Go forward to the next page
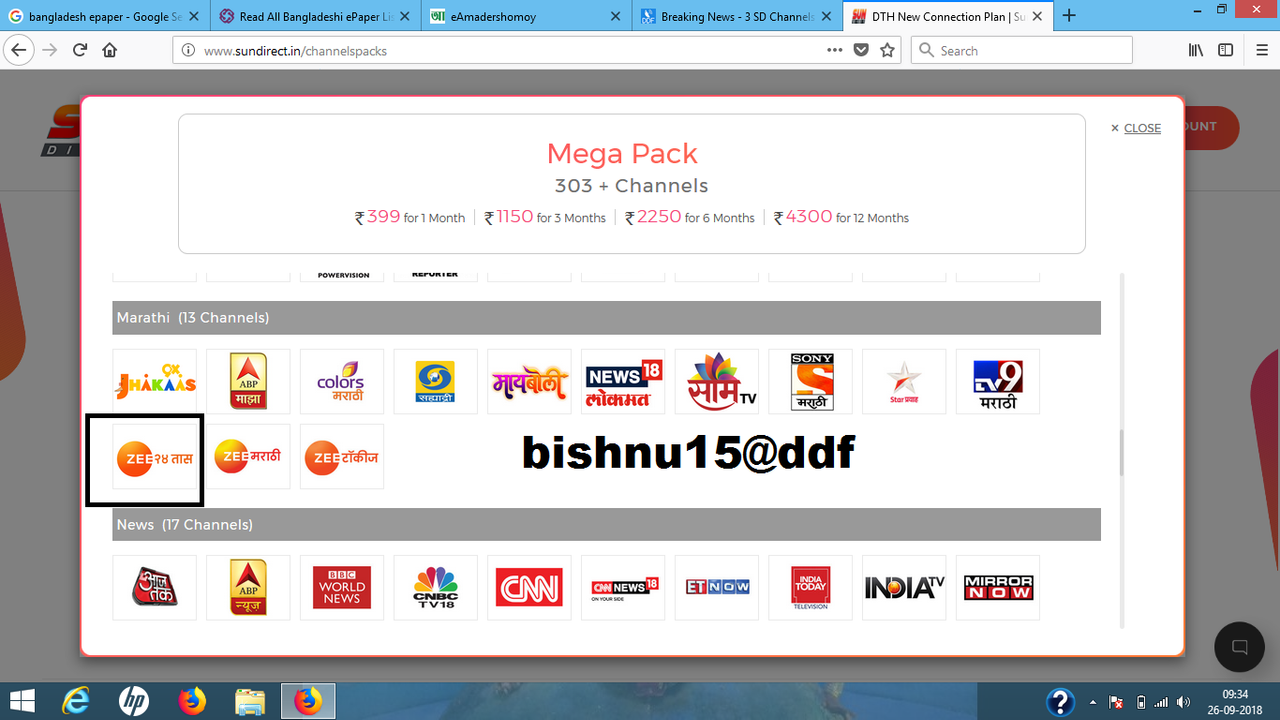1280x720 pixels. tap(50, 50)
